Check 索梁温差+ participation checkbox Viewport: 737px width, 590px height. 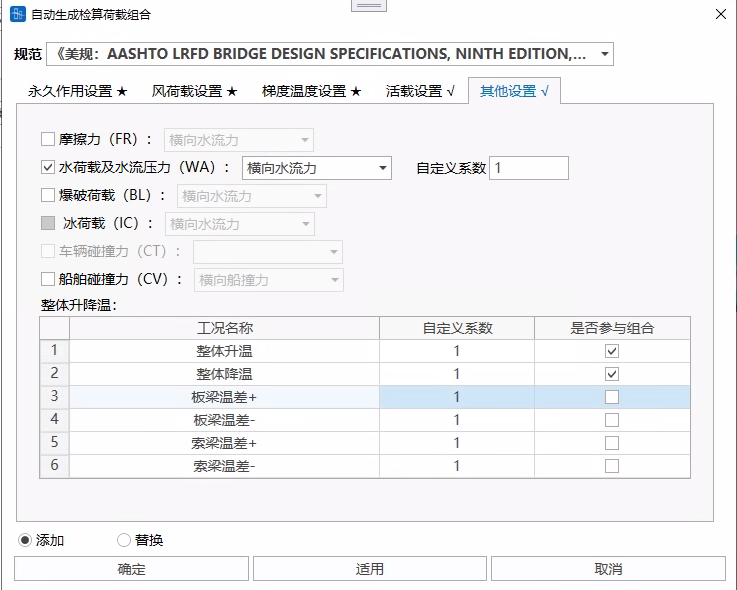[612, 443]
